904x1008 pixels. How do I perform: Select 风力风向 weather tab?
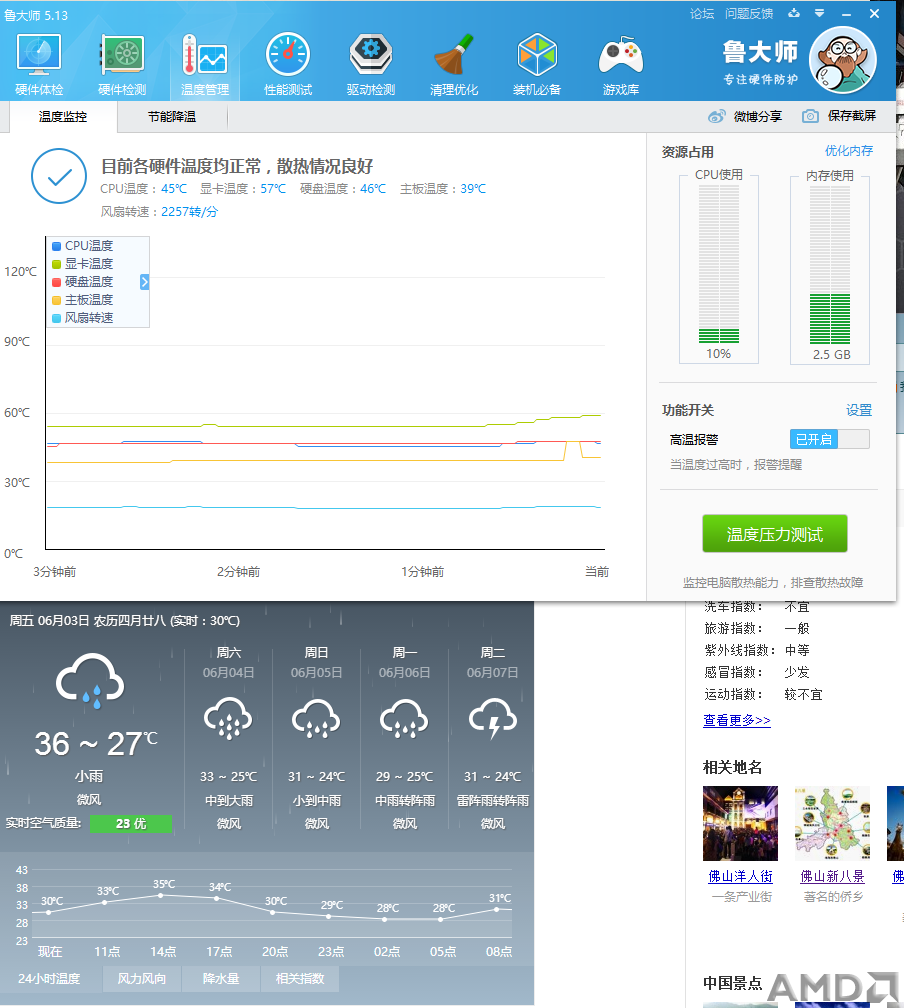click(x=141, y=978)
